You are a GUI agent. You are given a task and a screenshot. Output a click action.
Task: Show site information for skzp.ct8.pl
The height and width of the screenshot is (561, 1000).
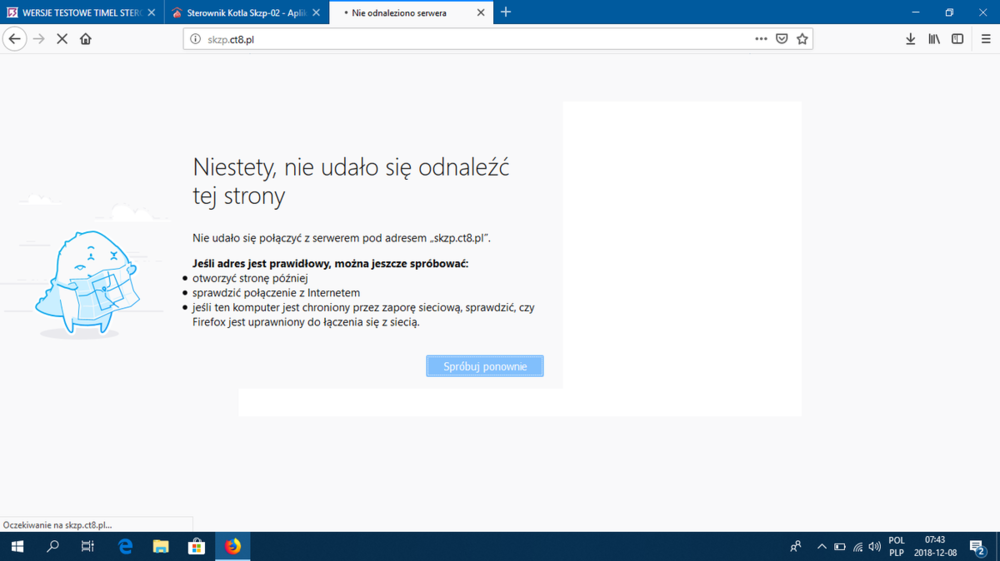click(x=197, y=39)
